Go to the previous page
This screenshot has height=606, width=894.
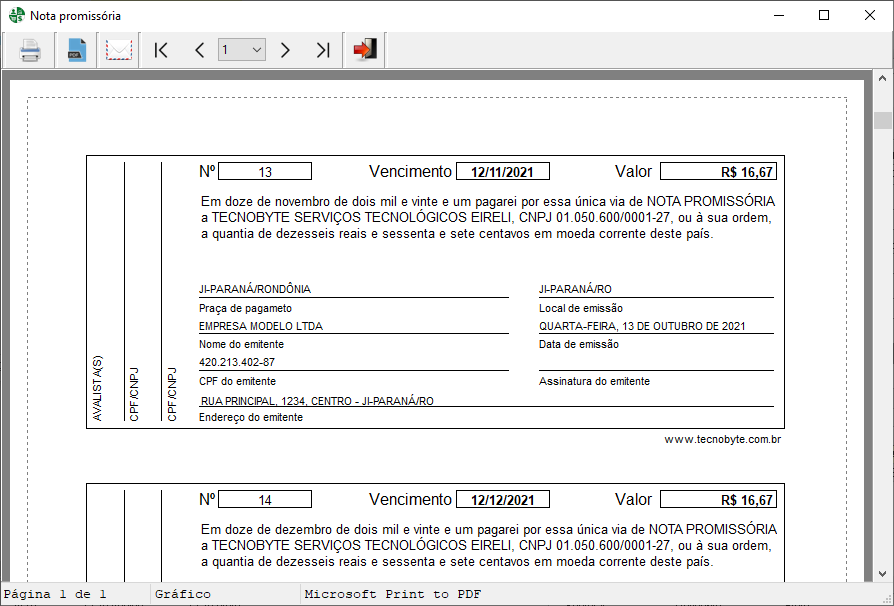pyautogui.click(x=199, y=49)
